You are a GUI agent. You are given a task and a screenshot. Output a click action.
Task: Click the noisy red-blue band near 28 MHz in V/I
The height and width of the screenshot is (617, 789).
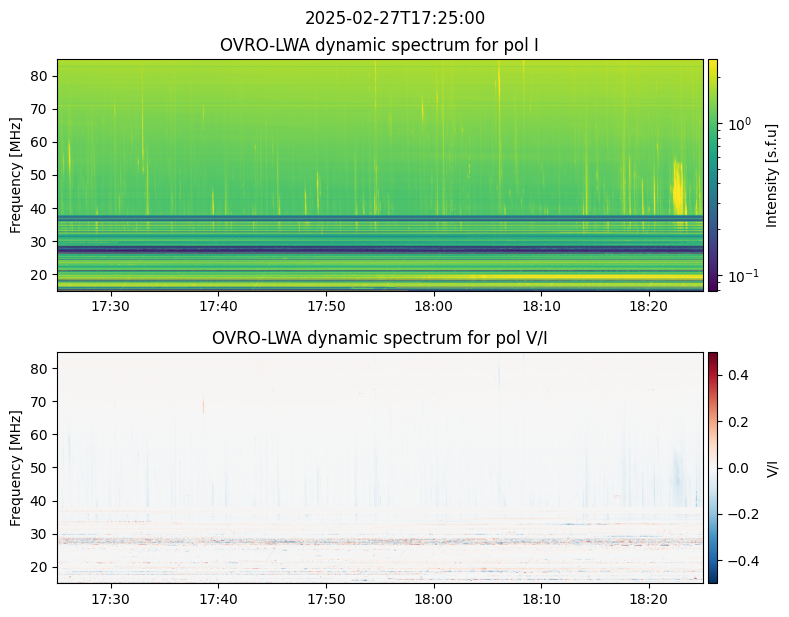(380, 542)
